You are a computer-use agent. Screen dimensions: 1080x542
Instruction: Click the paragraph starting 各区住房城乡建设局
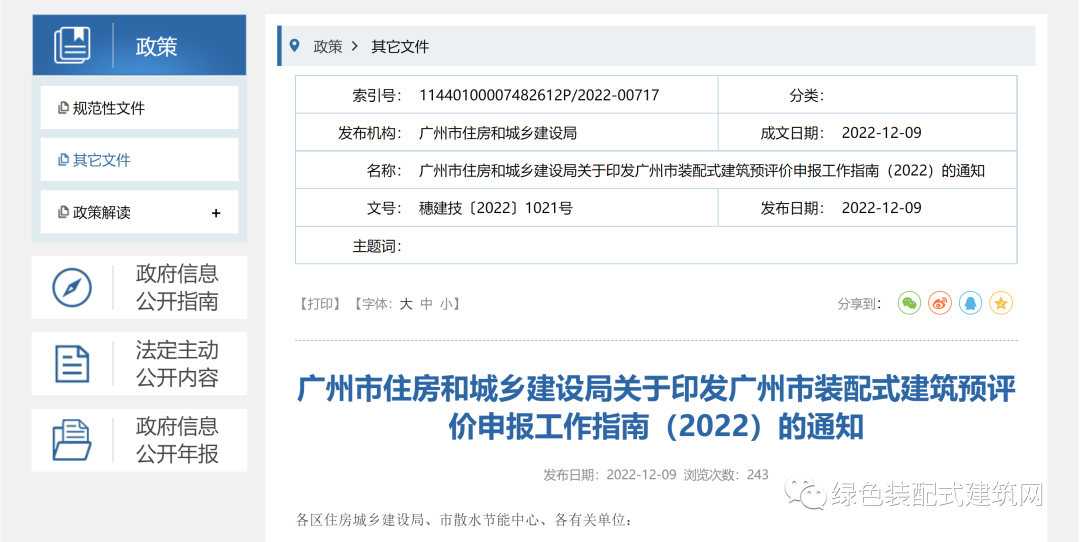click(x=463, y=520)
